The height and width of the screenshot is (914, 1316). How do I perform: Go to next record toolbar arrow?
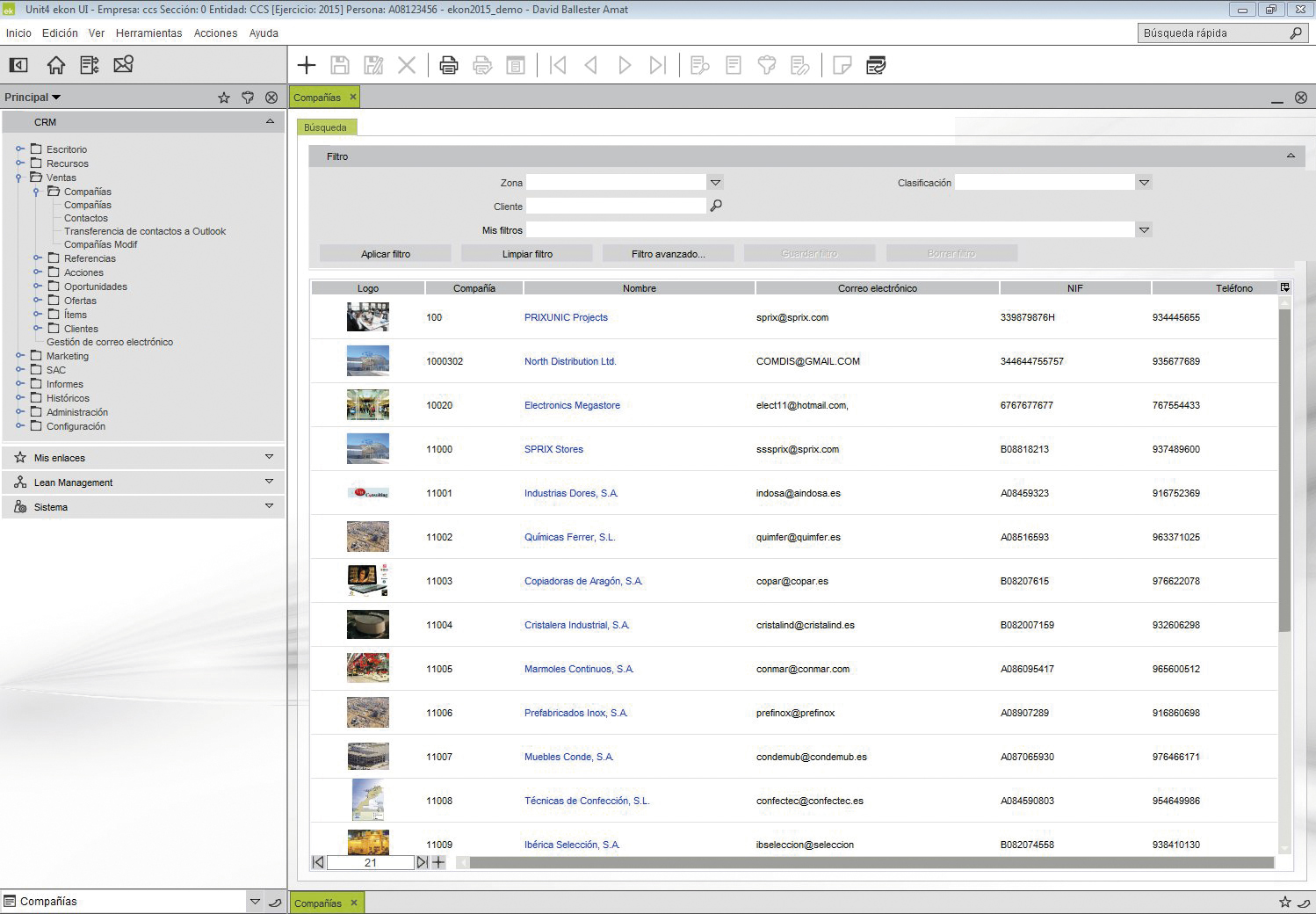pyautogui.click(x=625, y=65)
